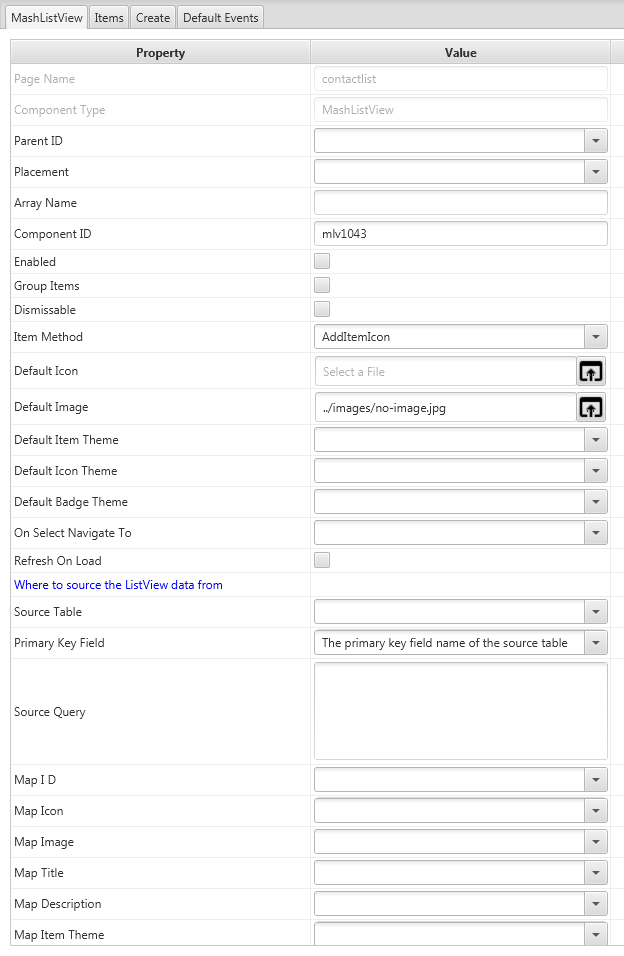Click the Default Image file upload icon
The height and width of the screenshot is (956, 624).
591,408
